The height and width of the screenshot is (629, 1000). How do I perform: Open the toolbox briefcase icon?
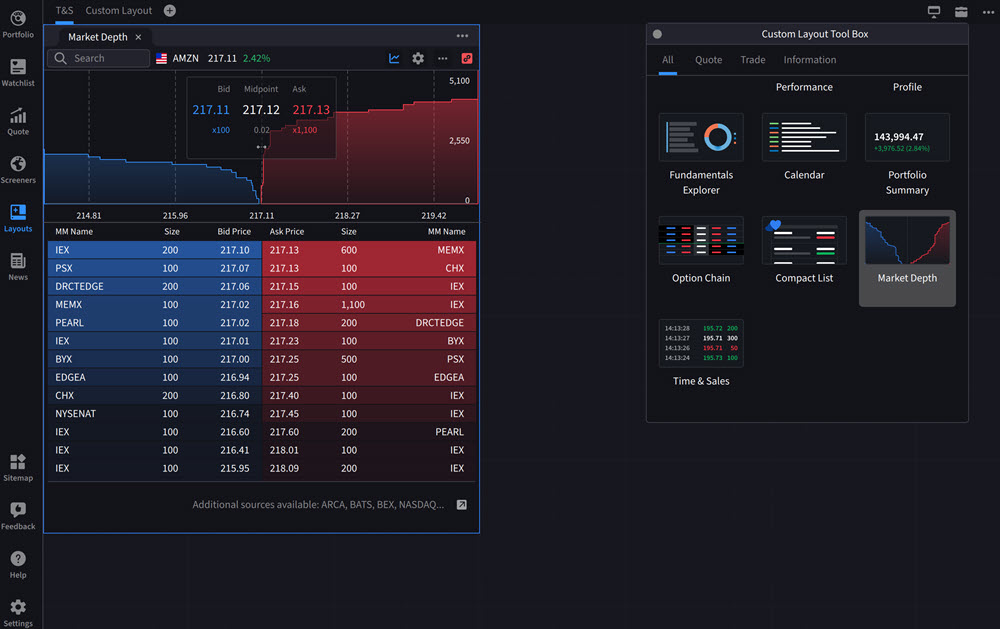pyautogui.click(x=961, y=12)
